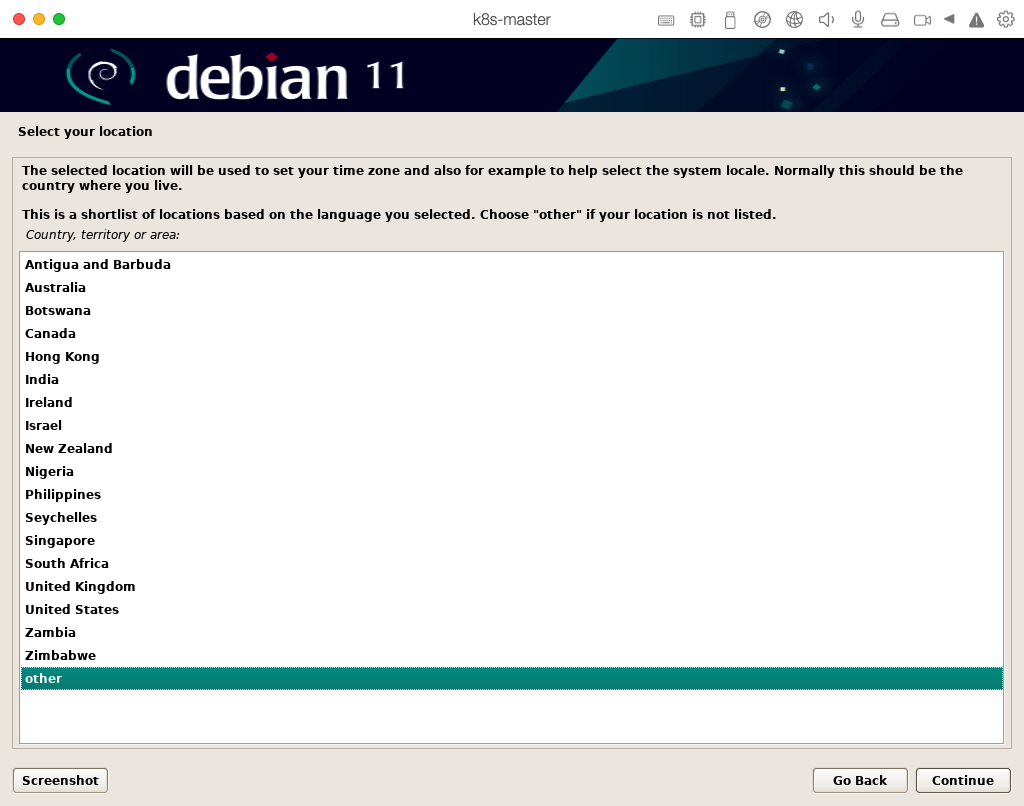1024x806 pixels.
Task: Click the Go Back button
Action: pyautogui.click(x=859, y=781)
